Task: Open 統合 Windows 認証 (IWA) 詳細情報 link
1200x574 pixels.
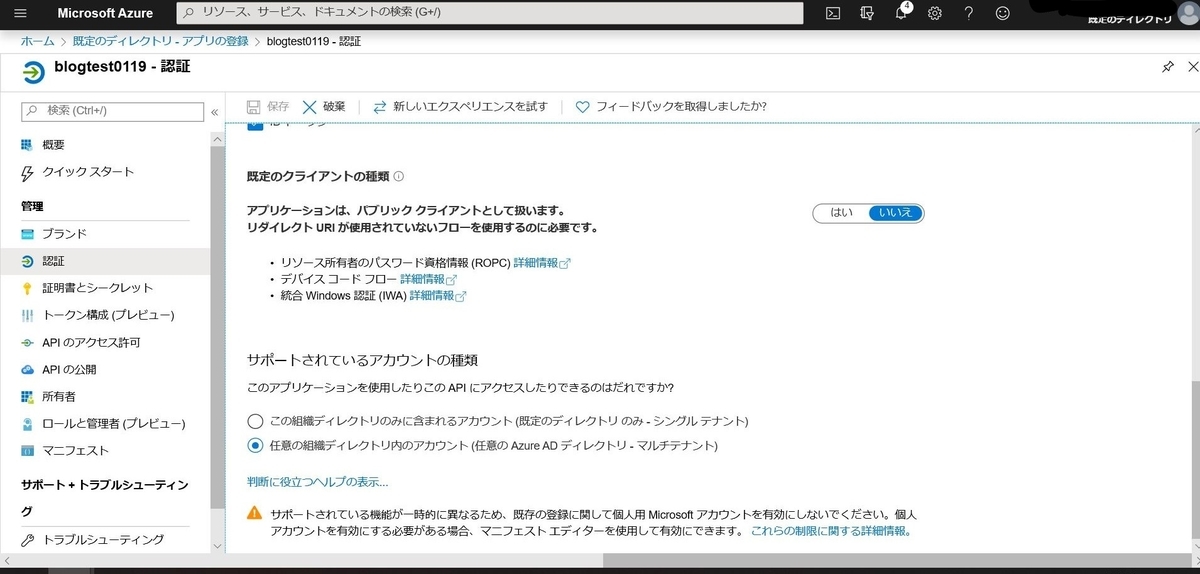Action: coord(438,296)
